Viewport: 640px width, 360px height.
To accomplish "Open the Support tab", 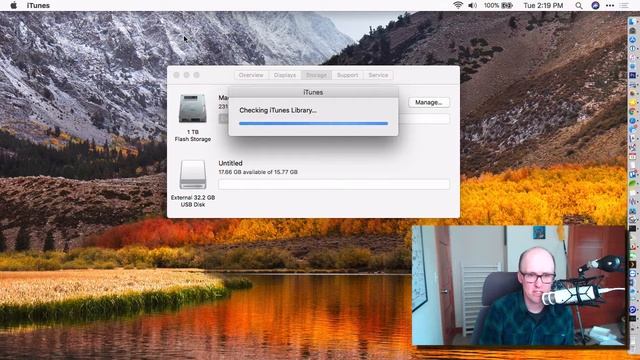I will click(x=347, y=75).
